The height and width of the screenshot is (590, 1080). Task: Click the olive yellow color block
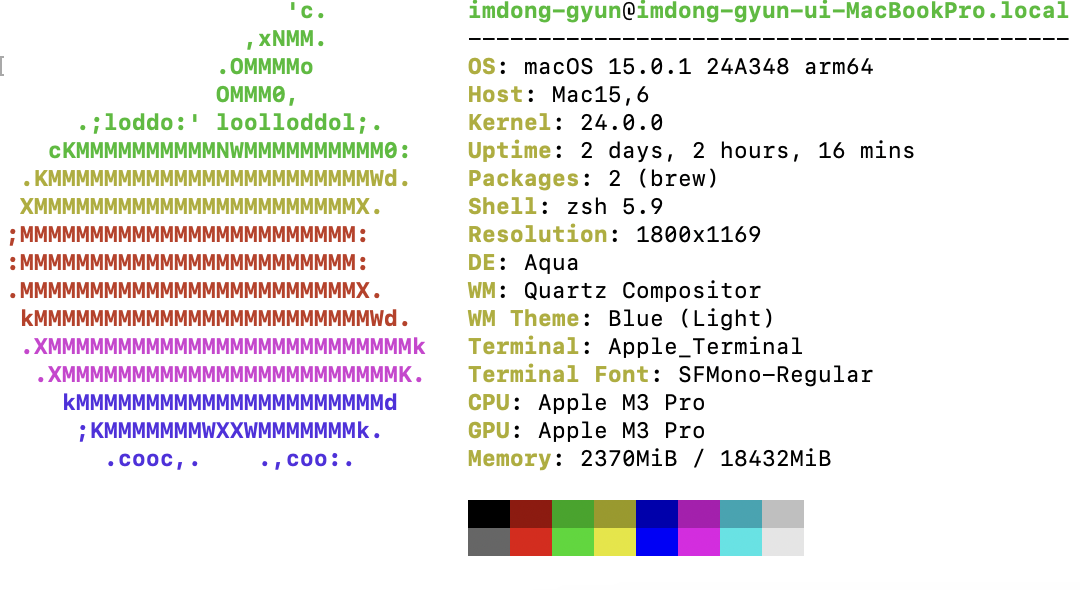[x=615, y=514]
